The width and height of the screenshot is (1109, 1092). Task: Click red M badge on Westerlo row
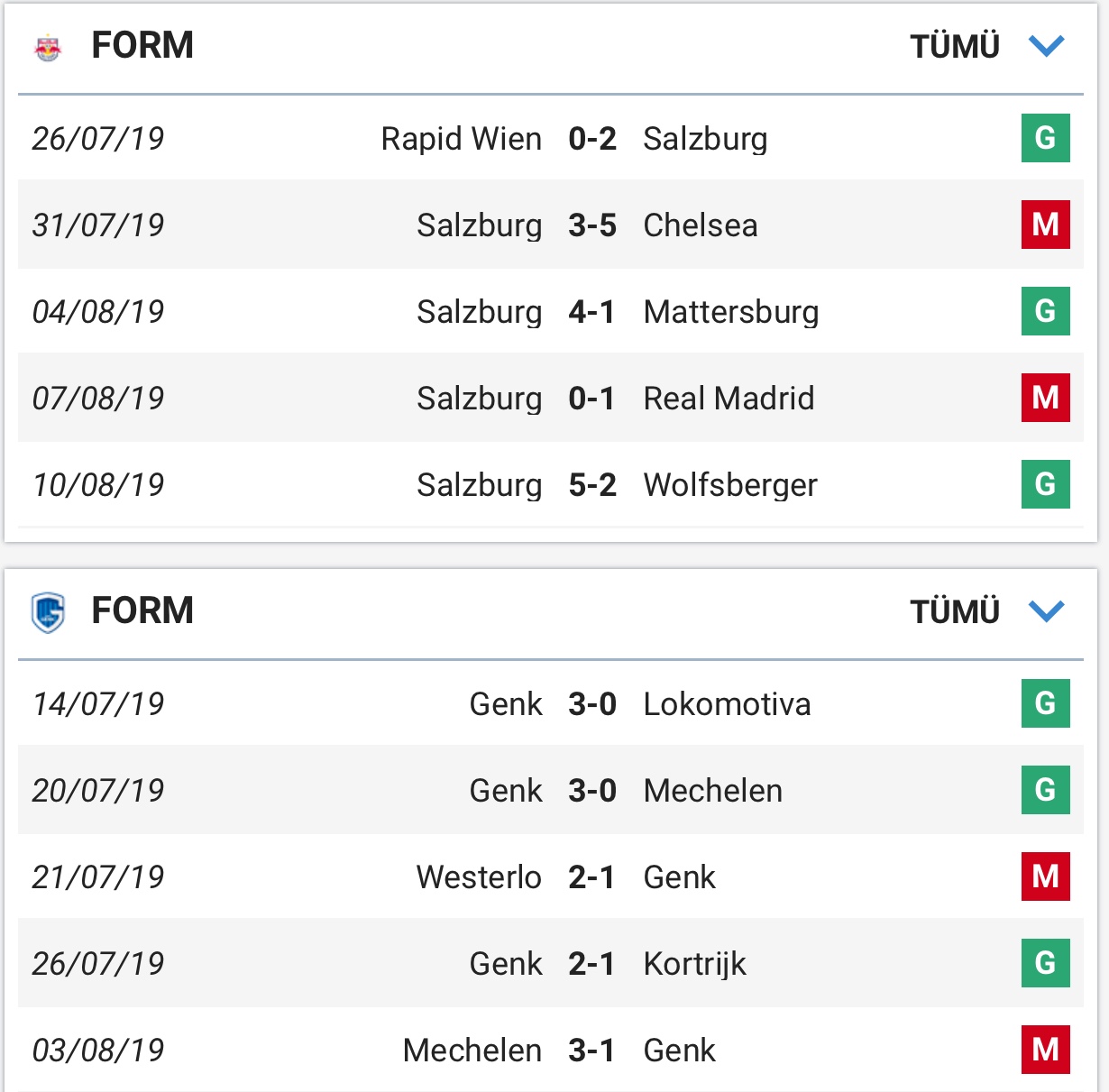point(1045,876)
